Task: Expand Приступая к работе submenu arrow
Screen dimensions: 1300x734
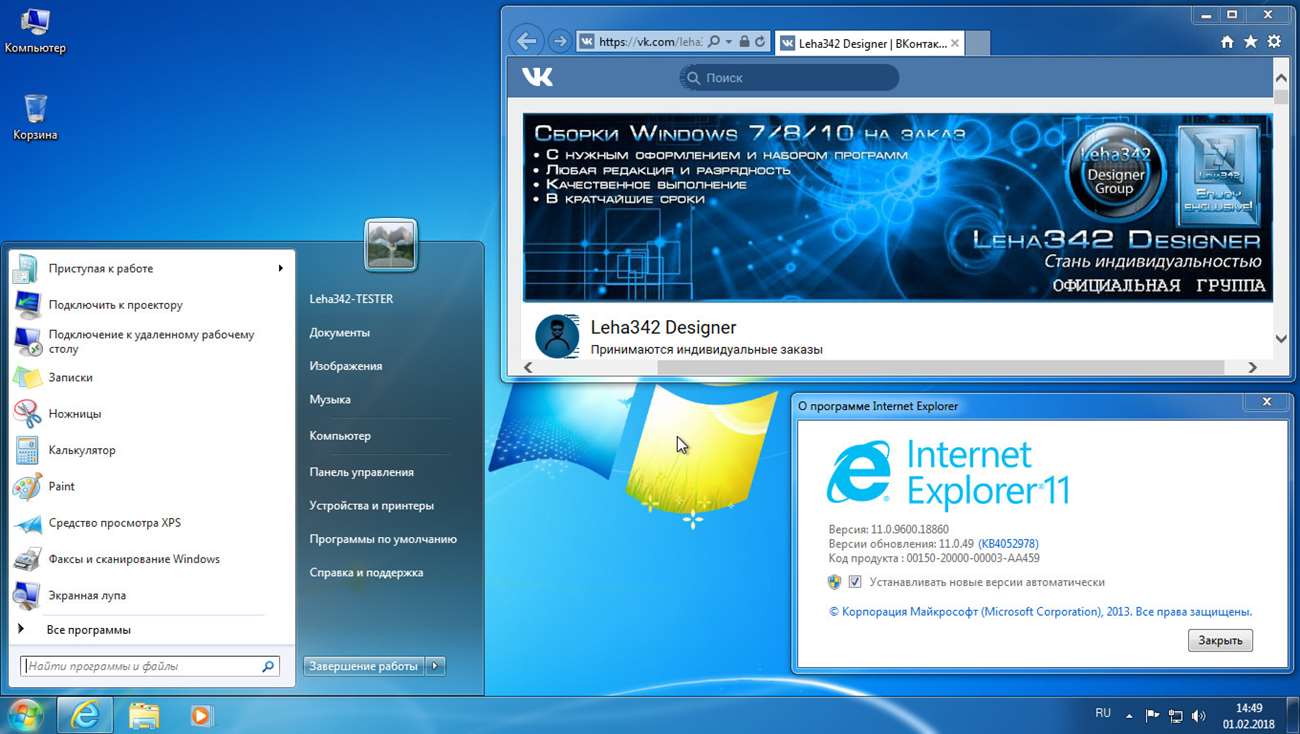Action: pos(280,268)
